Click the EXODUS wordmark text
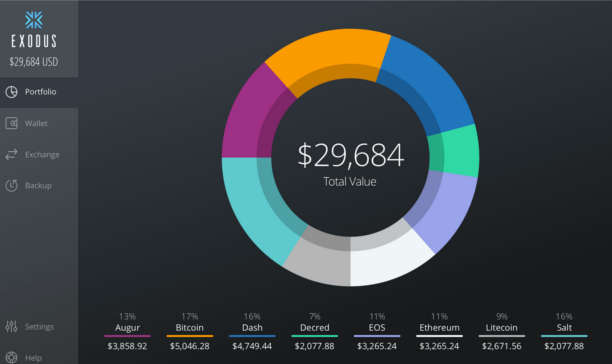This screenshot has width=612, height=364. (34, 41)
